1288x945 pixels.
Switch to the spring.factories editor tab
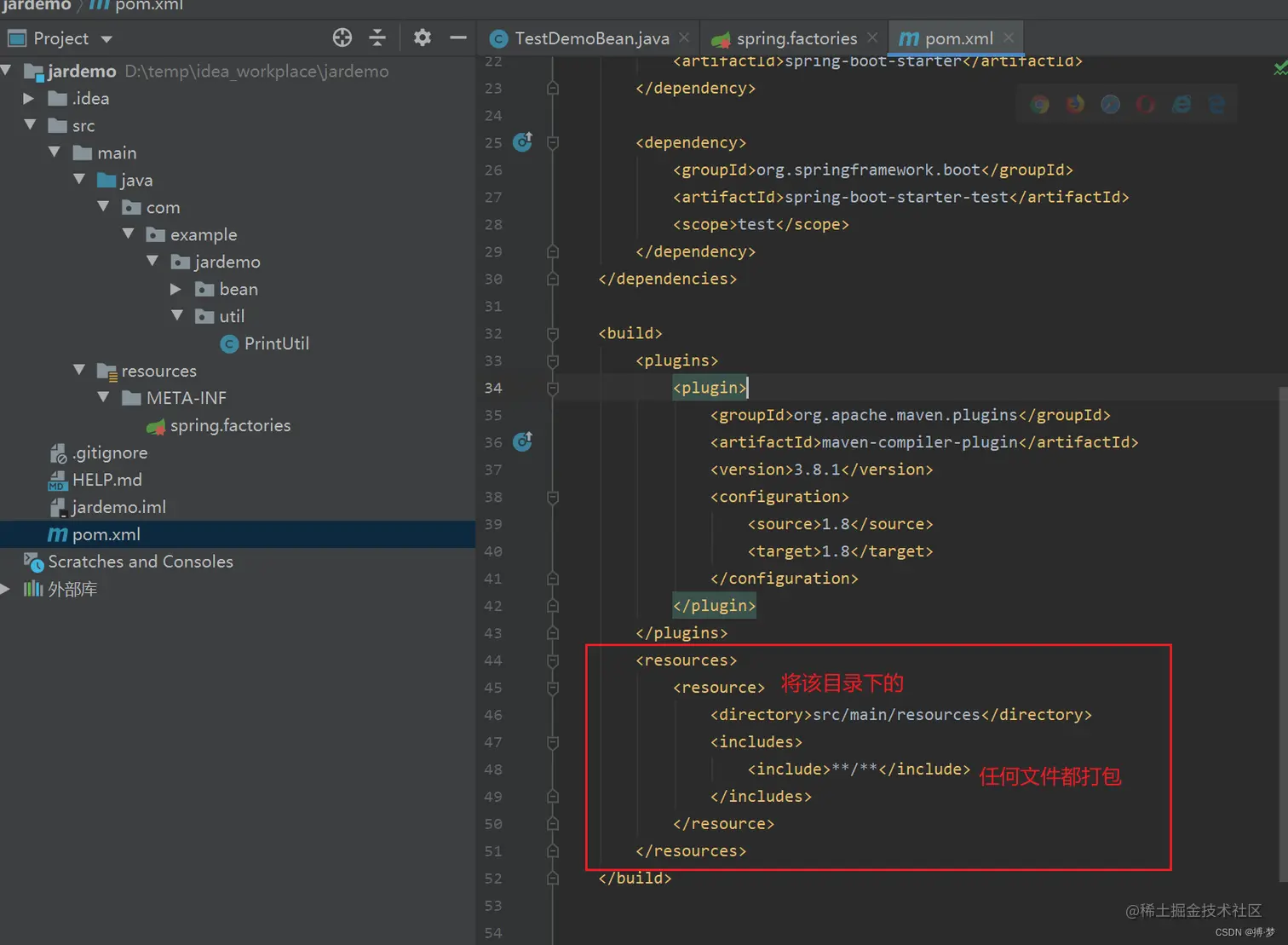coord(796,38)
